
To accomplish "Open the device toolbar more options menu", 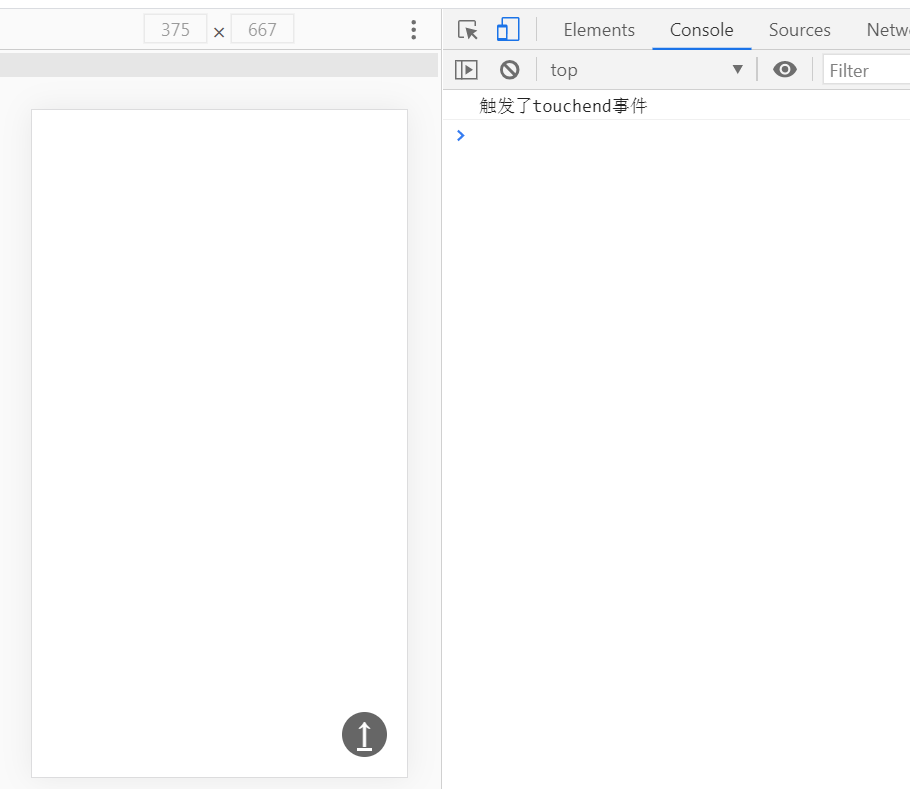I will pos(413,30).
